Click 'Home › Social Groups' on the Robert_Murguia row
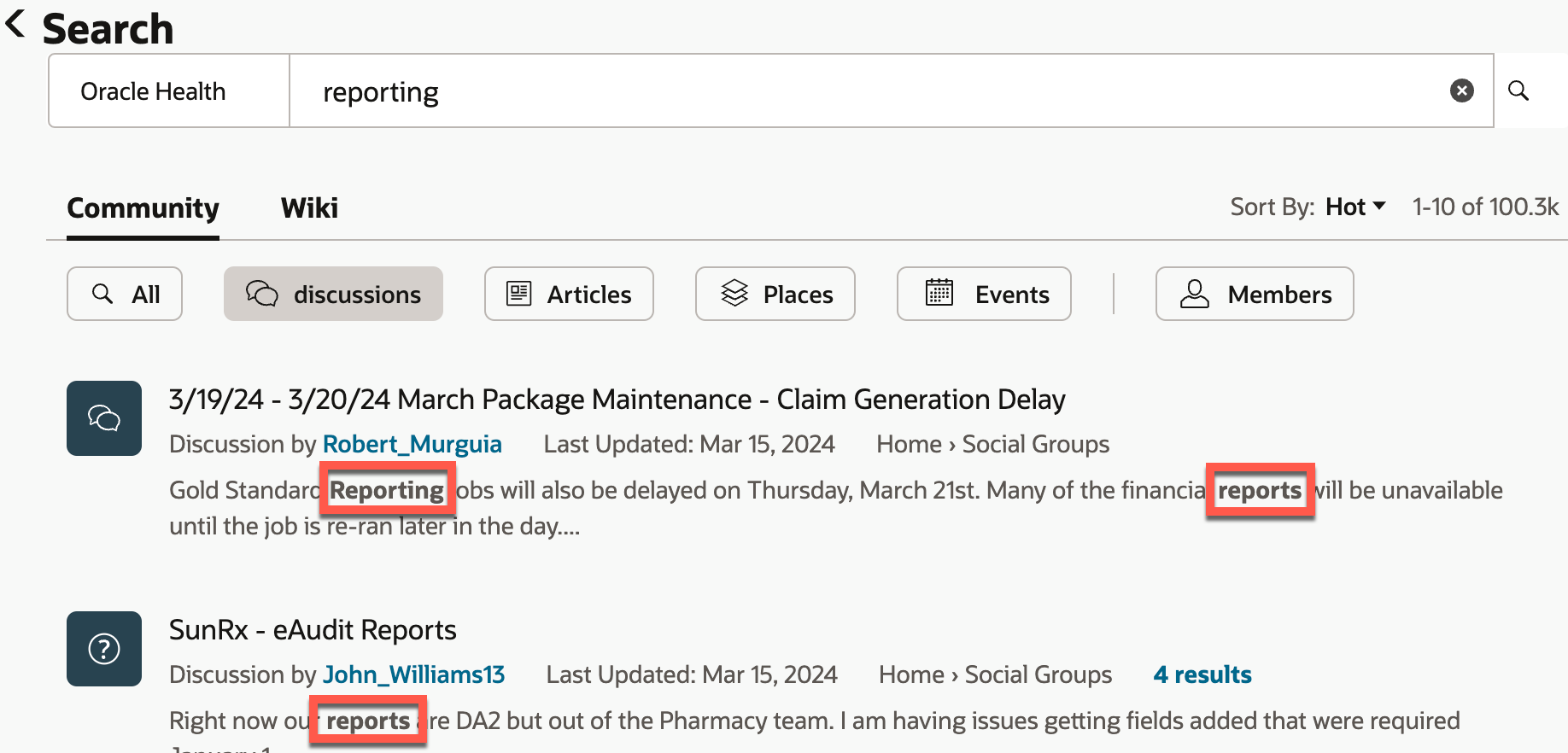1568x753 pixels. (992, 444)
